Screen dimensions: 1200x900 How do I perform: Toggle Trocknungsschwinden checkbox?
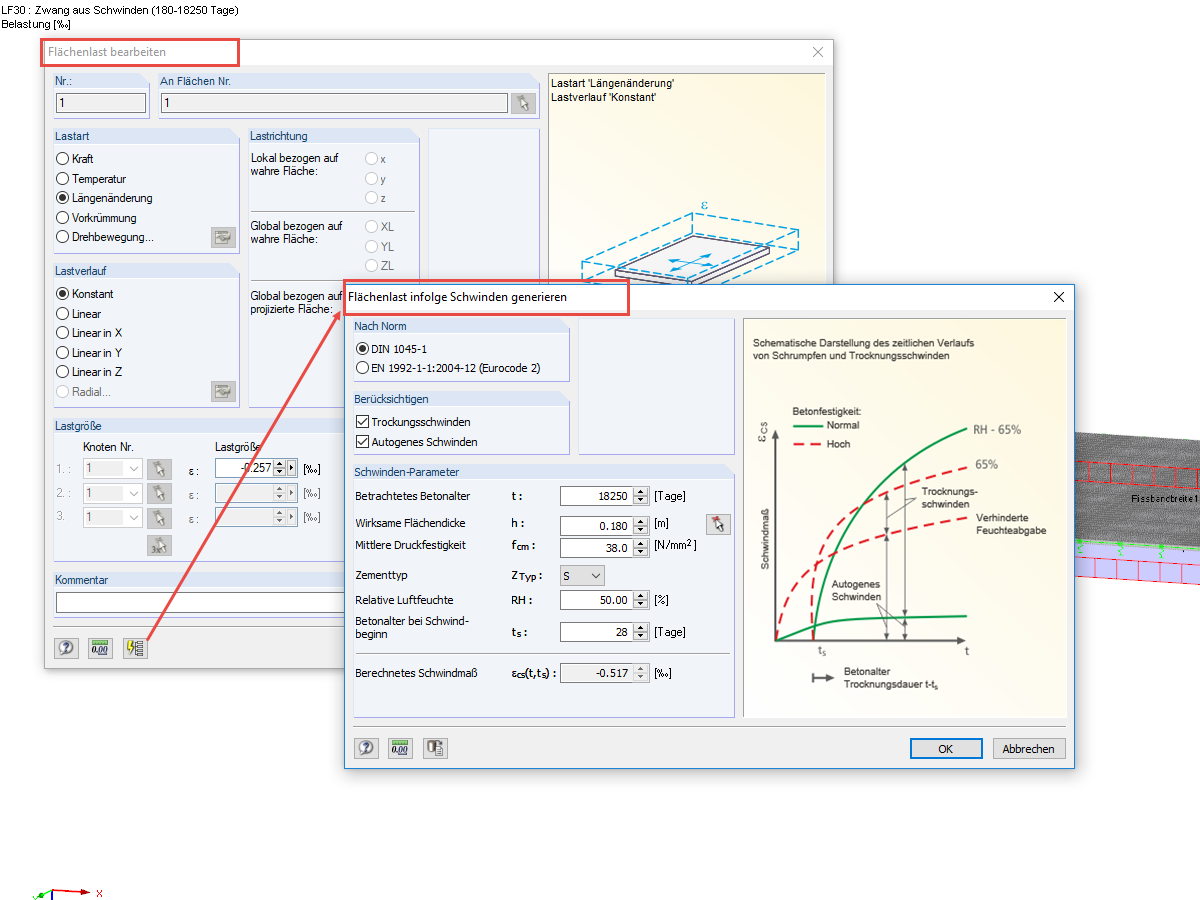pyautogui.click(x=363, y=422)
